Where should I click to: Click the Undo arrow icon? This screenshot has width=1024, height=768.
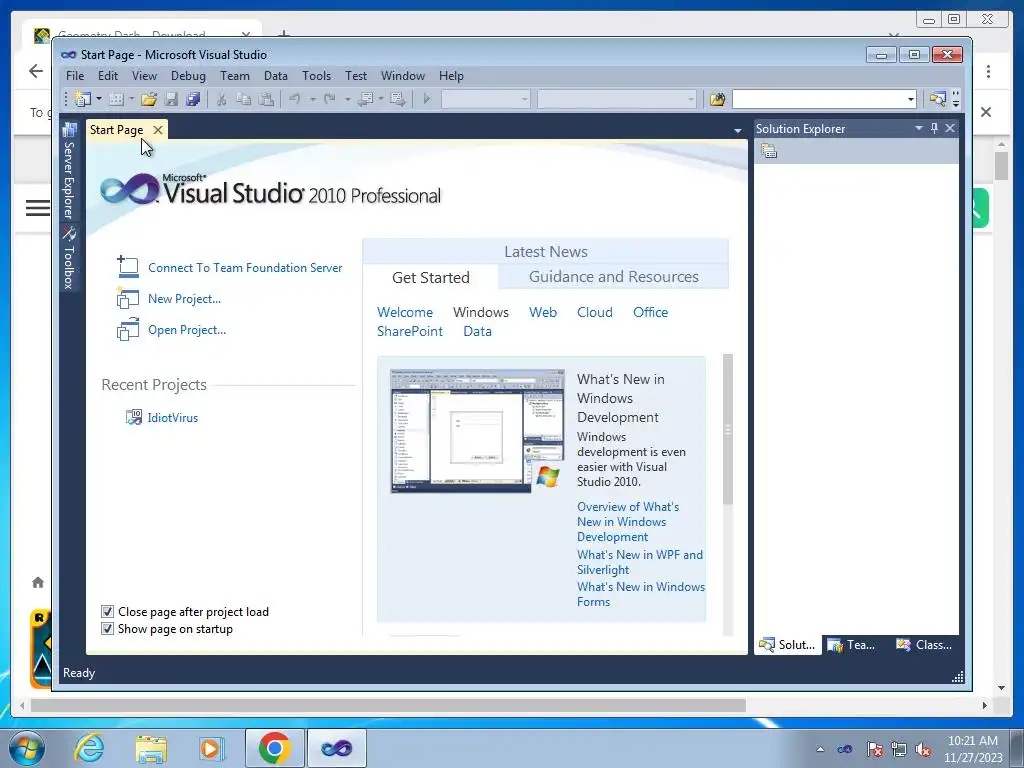(x=295, y=99)
